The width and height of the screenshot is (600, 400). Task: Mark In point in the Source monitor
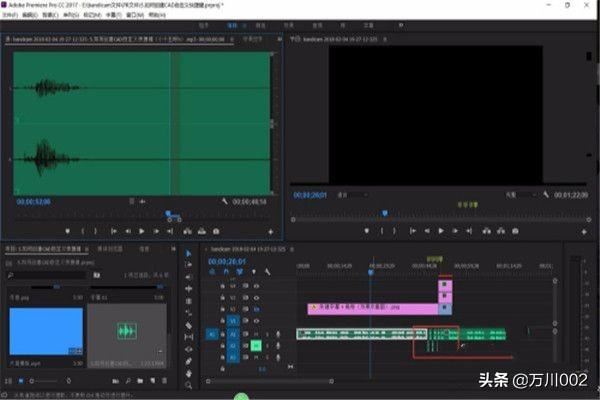click(x=82, y=231)
